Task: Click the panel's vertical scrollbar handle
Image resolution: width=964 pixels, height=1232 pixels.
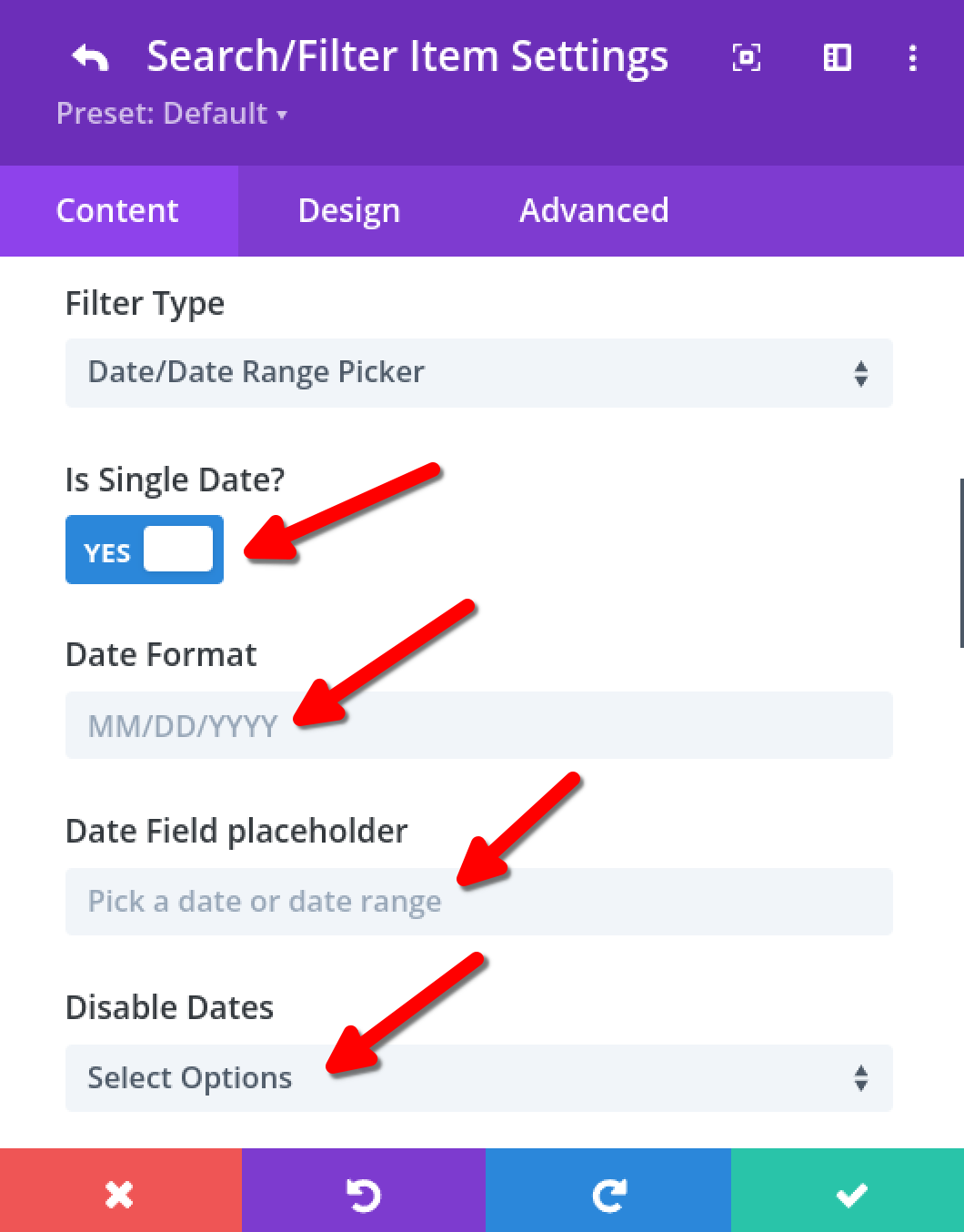Action: coord(960,562)
